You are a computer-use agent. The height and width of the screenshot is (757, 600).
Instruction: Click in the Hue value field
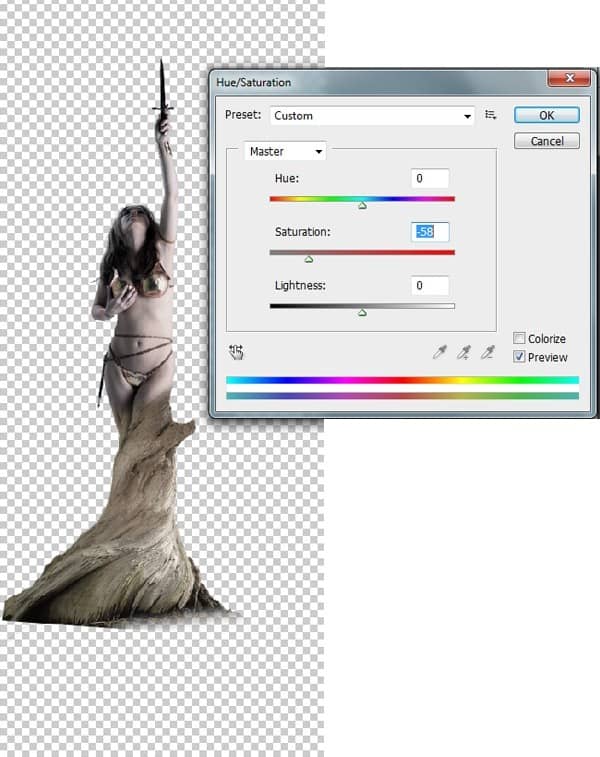(430, 179)
